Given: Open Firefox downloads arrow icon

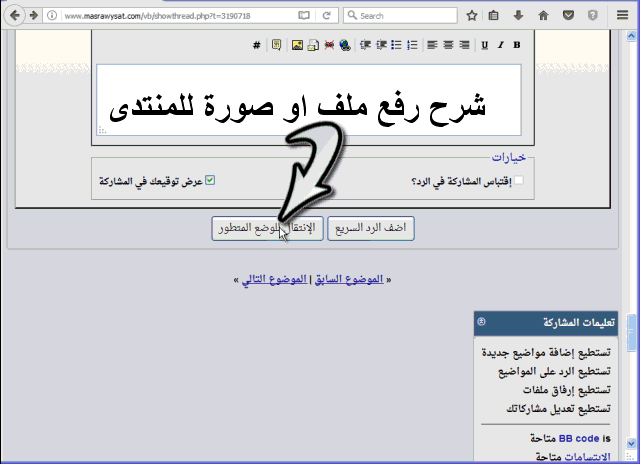Looking at the screenshot, I should coord(518,16).
